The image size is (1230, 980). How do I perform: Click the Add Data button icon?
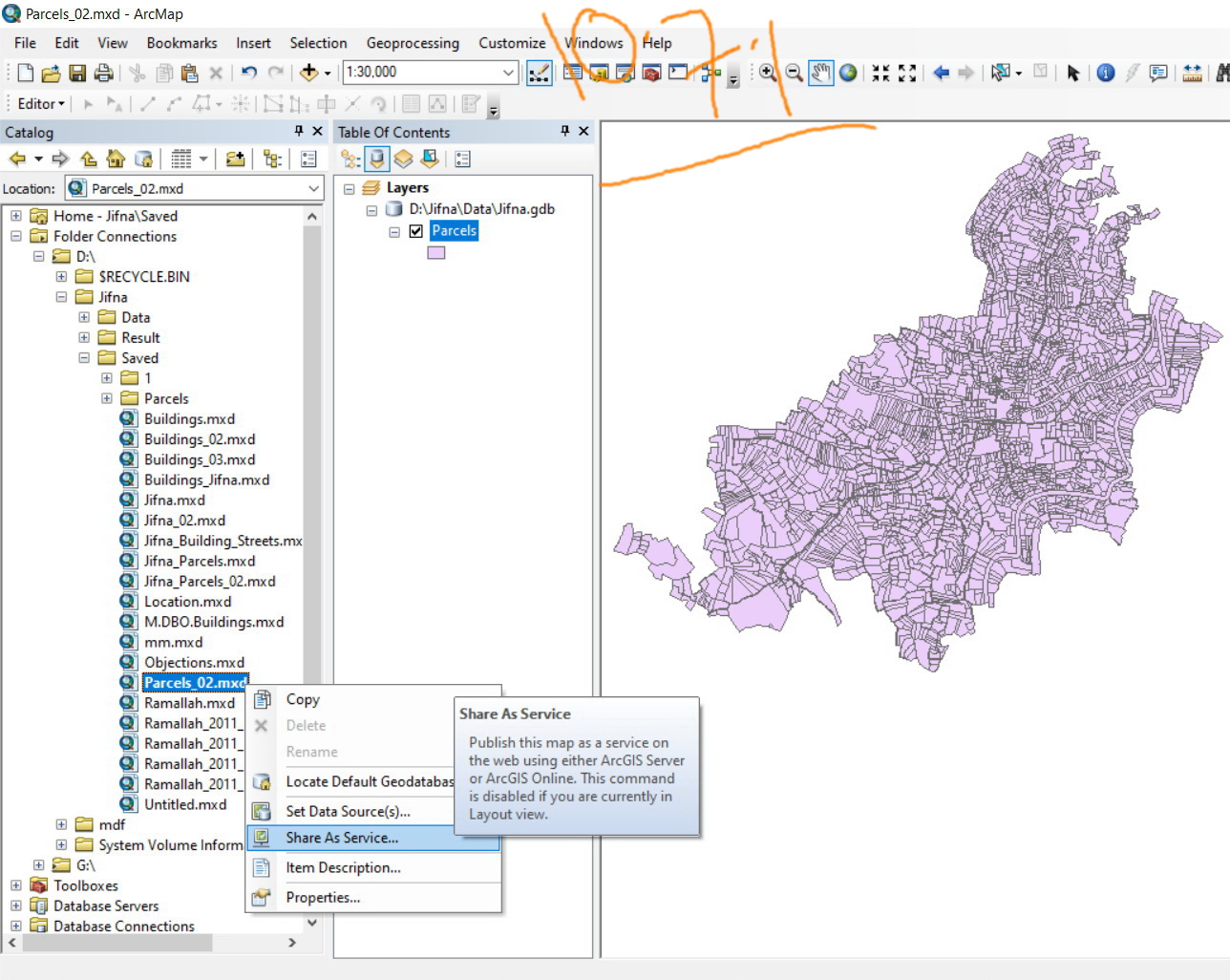308,73
